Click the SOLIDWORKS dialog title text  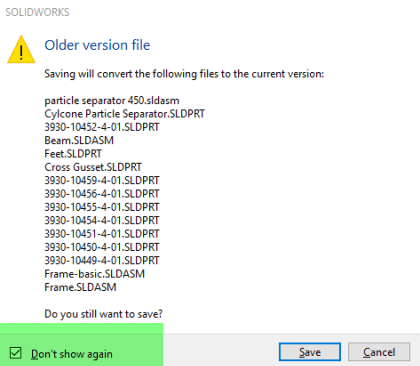(x=37, y=12)
